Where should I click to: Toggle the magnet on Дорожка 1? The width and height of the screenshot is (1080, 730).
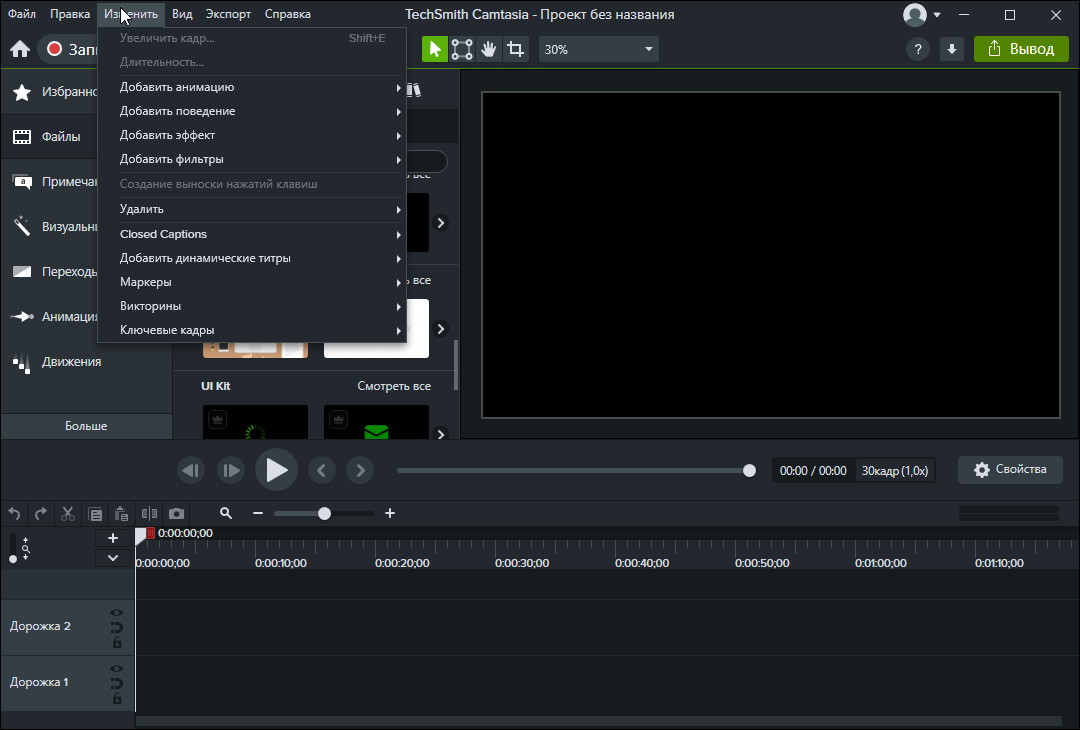117,684
